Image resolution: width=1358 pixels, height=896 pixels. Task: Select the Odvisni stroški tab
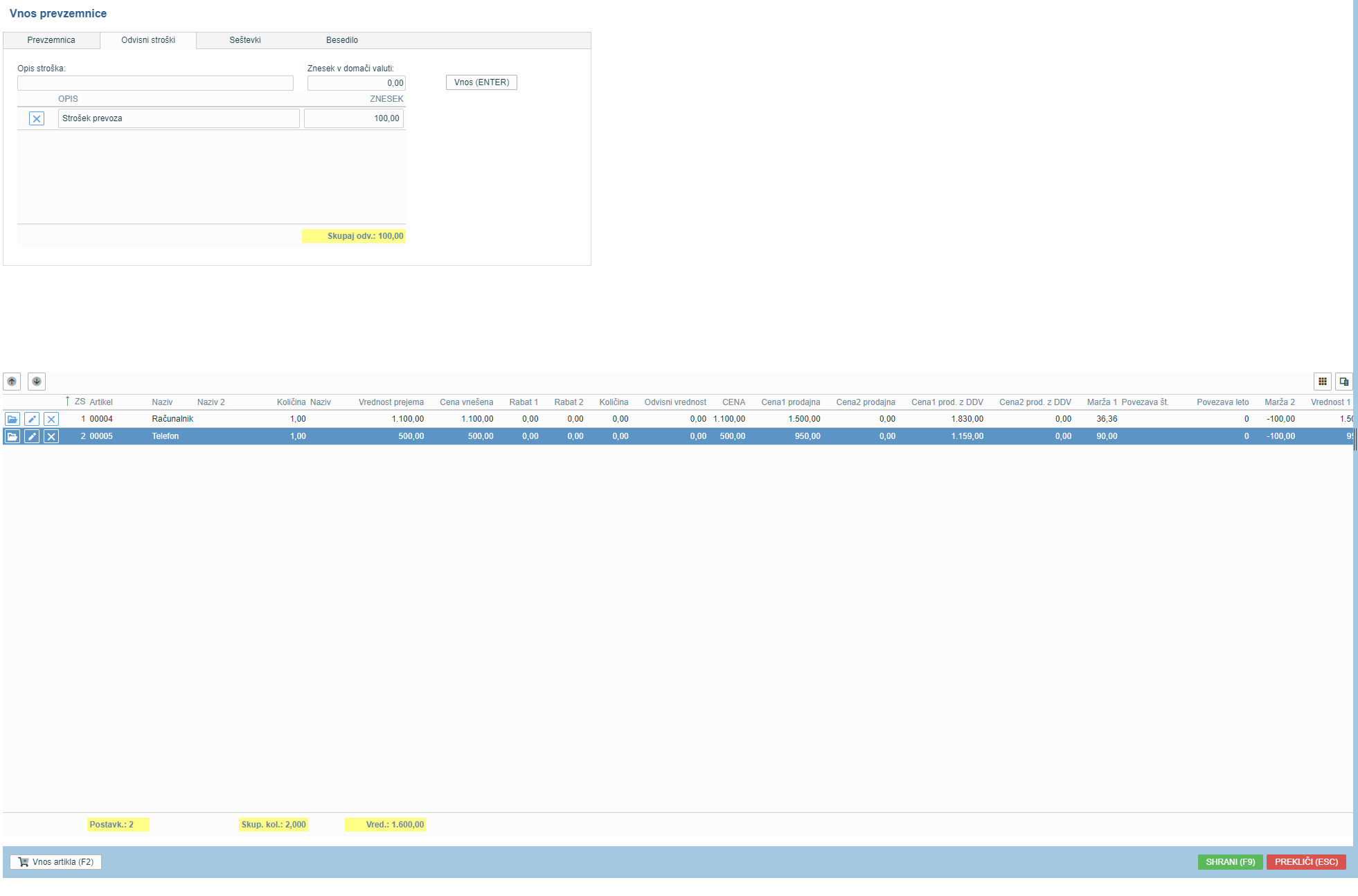click(148, 40)
